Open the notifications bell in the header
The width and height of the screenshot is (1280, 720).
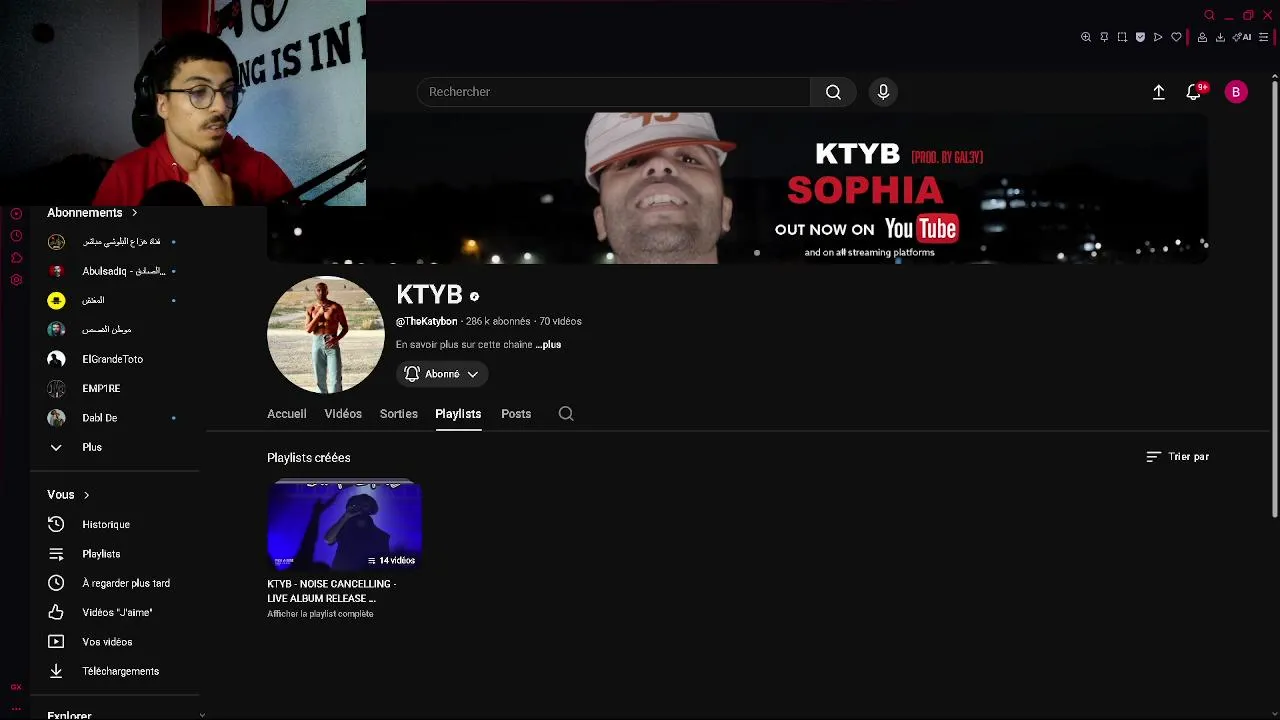tap(1193, 92)
